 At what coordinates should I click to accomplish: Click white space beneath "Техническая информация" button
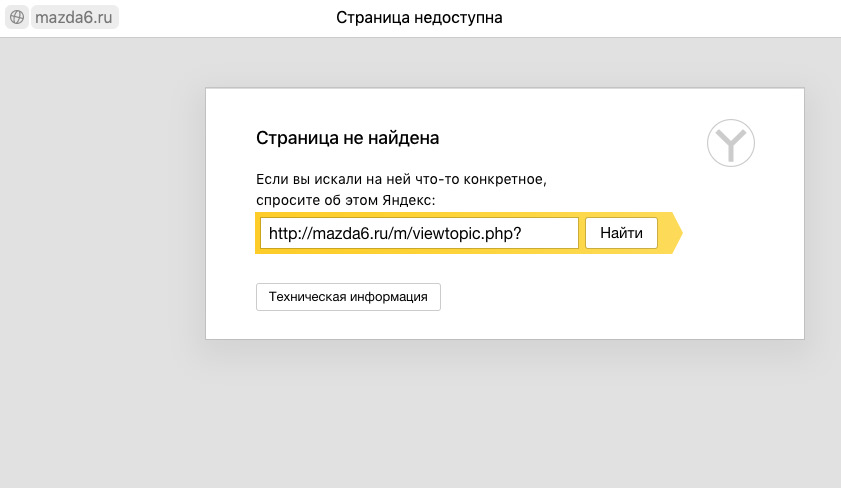(x=348, y=325)
